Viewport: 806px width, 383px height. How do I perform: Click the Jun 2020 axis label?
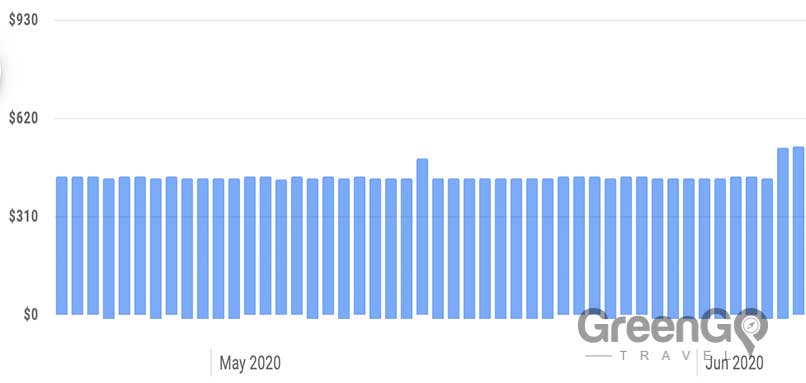coord(734,363)
